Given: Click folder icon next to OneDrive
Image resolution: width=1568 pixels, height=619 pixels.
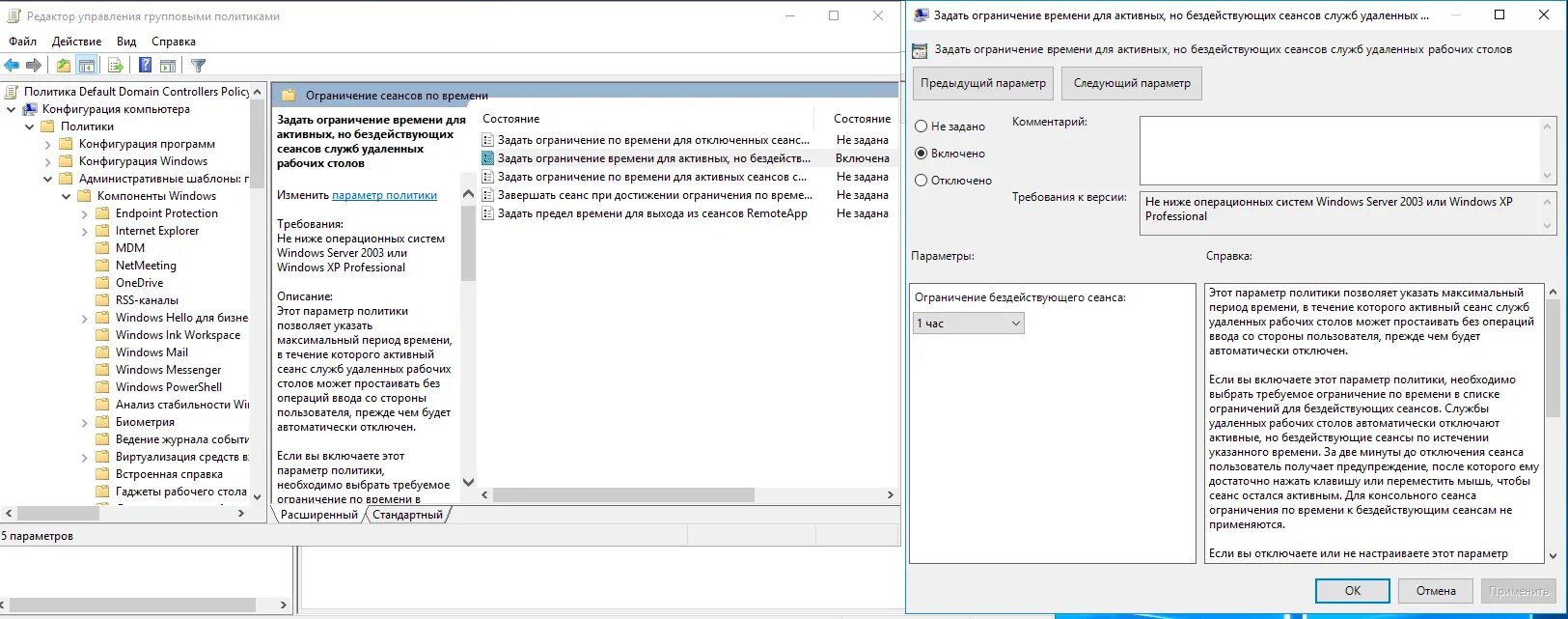Looking at the screenshot, I should click(x=103, y=283).
